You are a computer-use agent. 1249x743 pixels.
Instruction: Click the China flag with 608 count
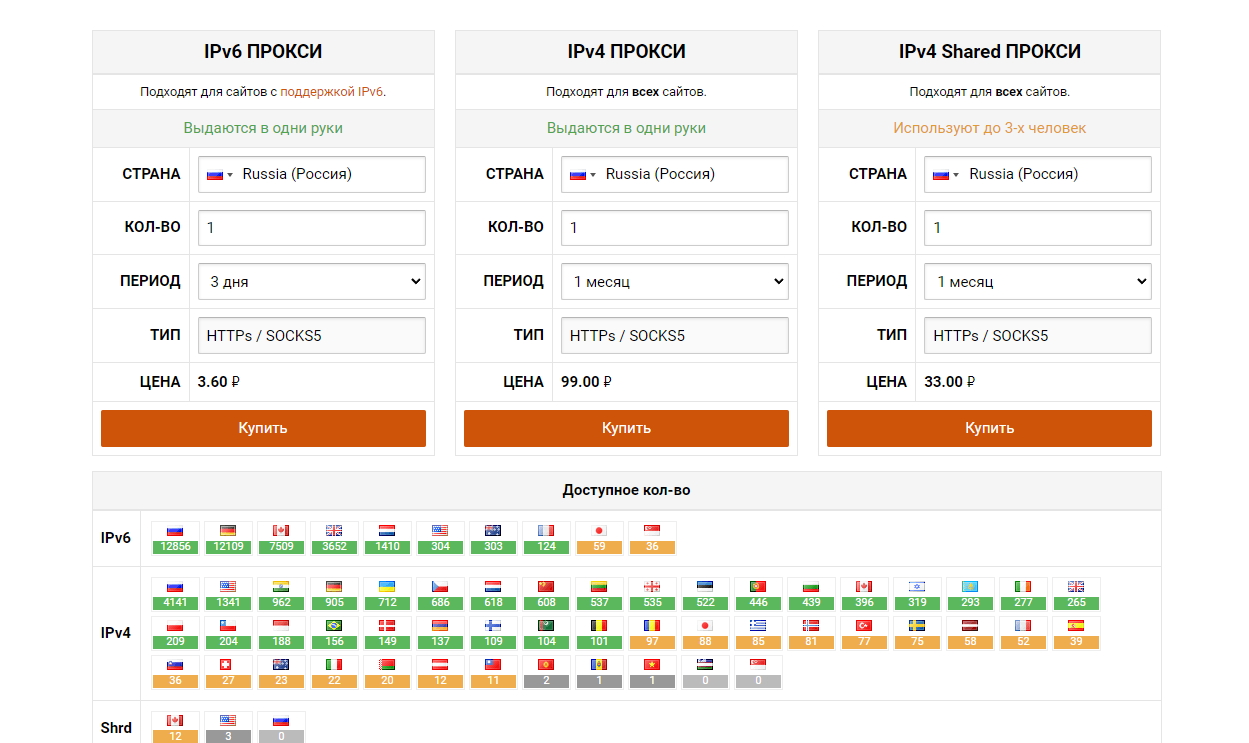[x=547, y=594]
